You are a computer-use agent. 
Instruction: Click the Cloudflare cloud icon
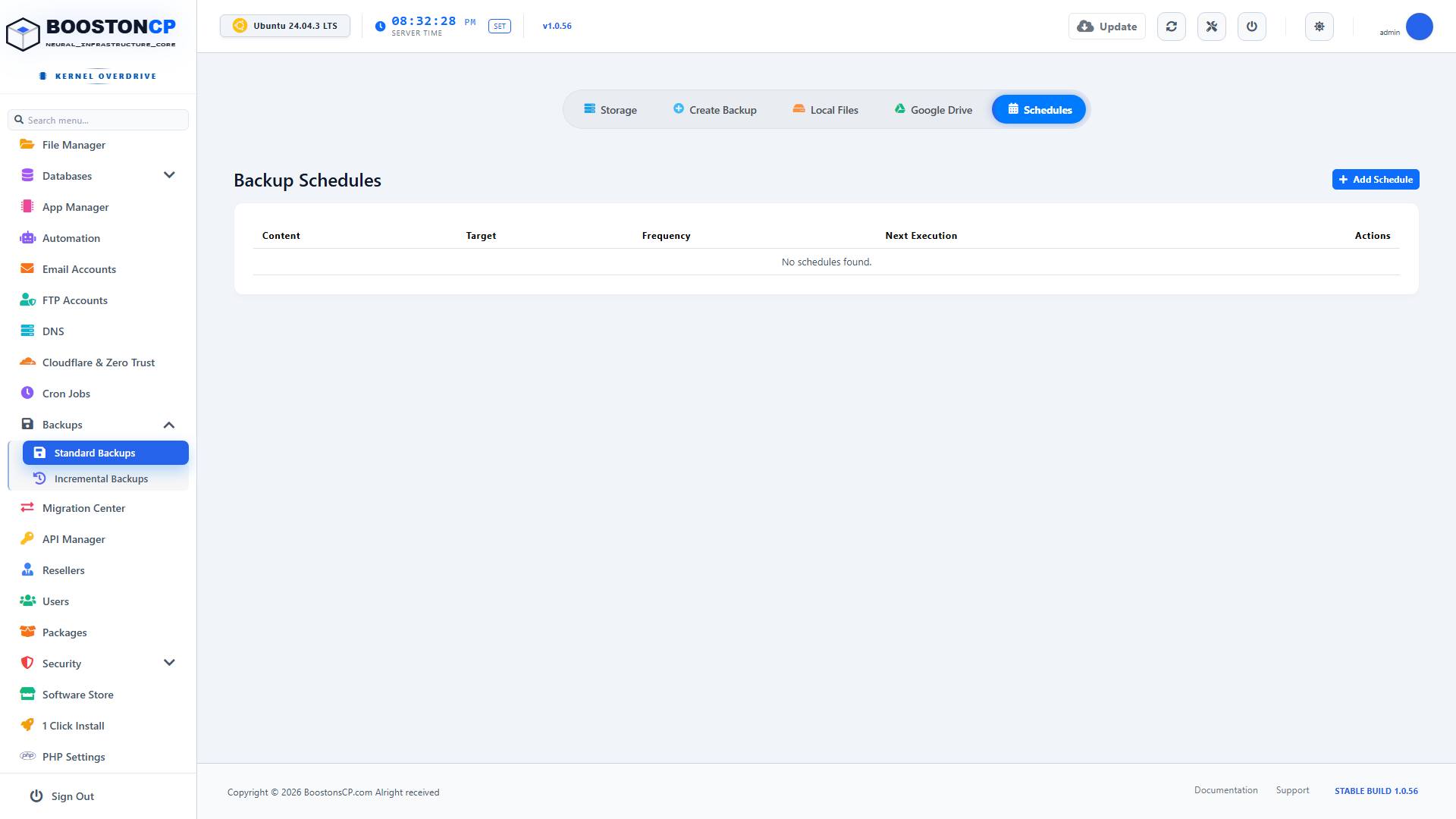click(x=27, y=362)
